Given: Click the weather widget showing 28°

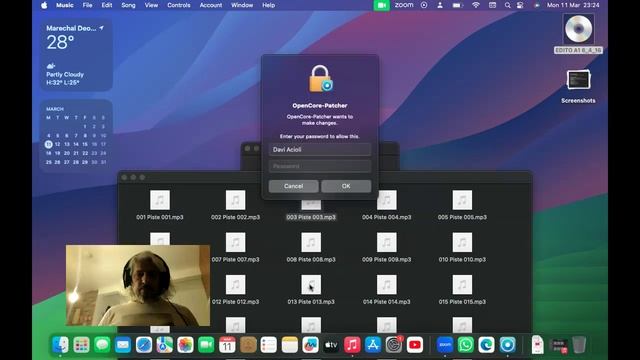Looking at the screenshot, I should (76, 54).
